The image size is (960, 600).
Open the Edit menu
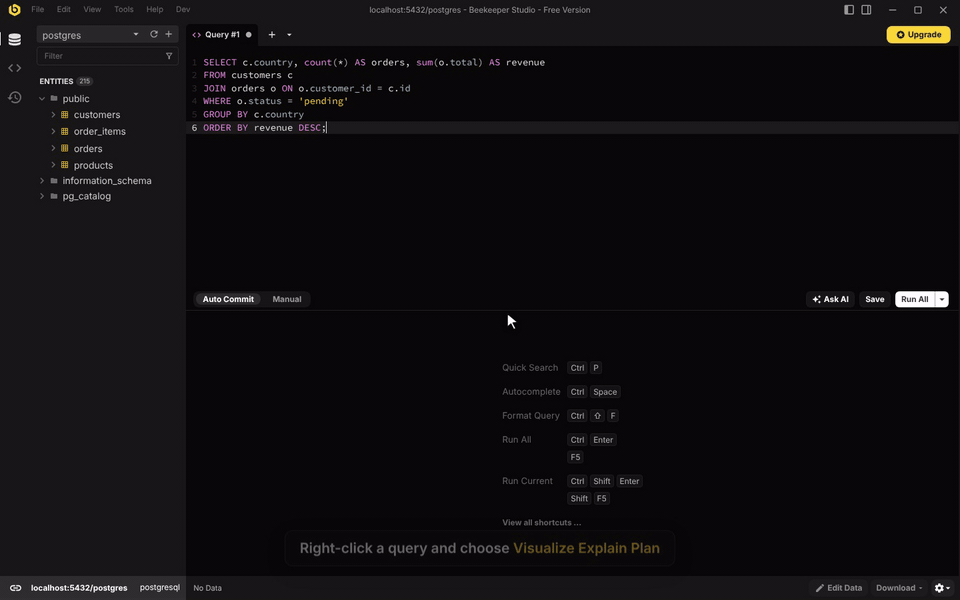pyautogui.click(x=64, y=9)
